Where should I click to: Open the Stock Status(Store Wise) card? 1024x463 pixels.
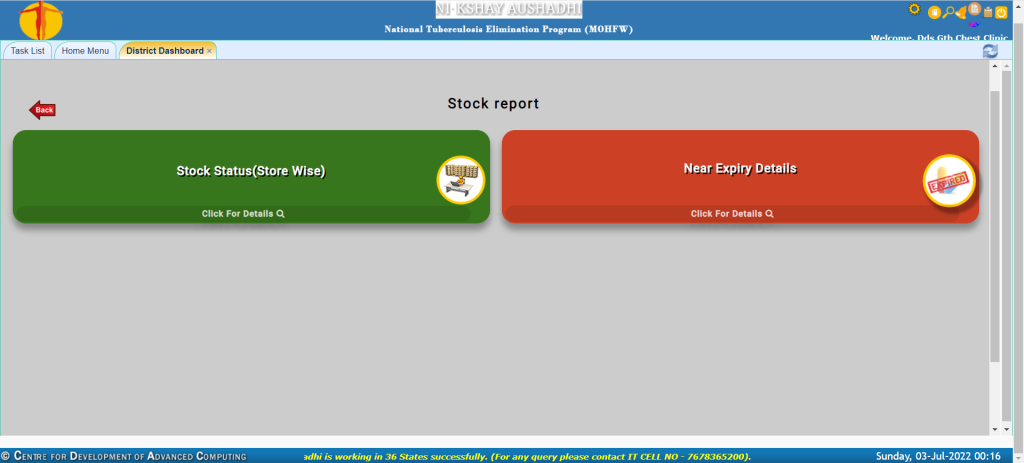251,176
